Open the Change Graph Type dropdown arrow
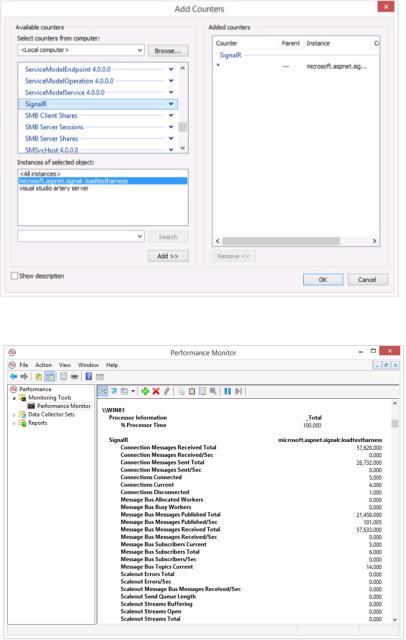Image resolution: width=406 pixels, height=640 pixels. coord(133,391)
